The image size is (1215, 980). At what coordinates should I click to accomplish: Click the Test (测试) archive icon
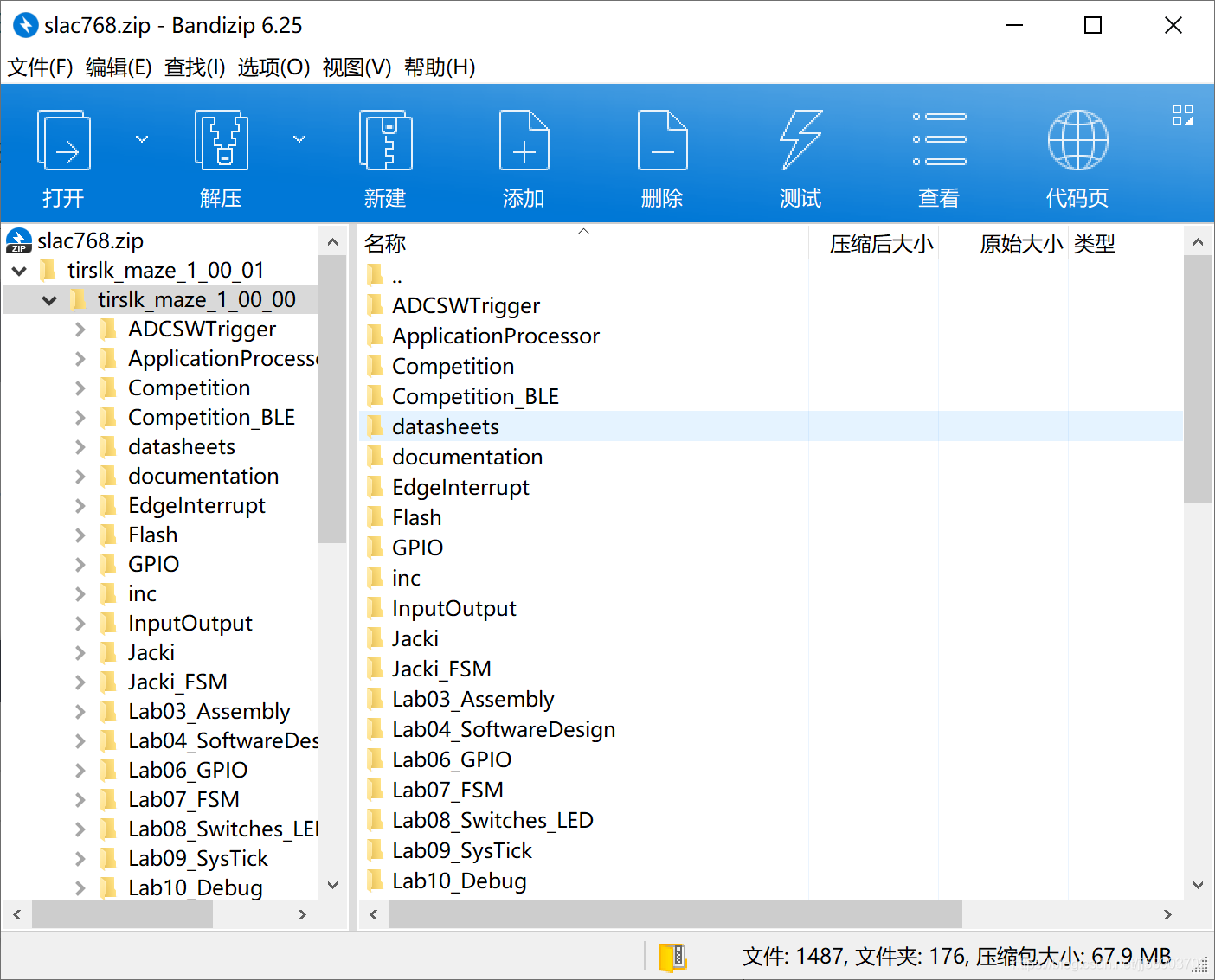[800, 140]
